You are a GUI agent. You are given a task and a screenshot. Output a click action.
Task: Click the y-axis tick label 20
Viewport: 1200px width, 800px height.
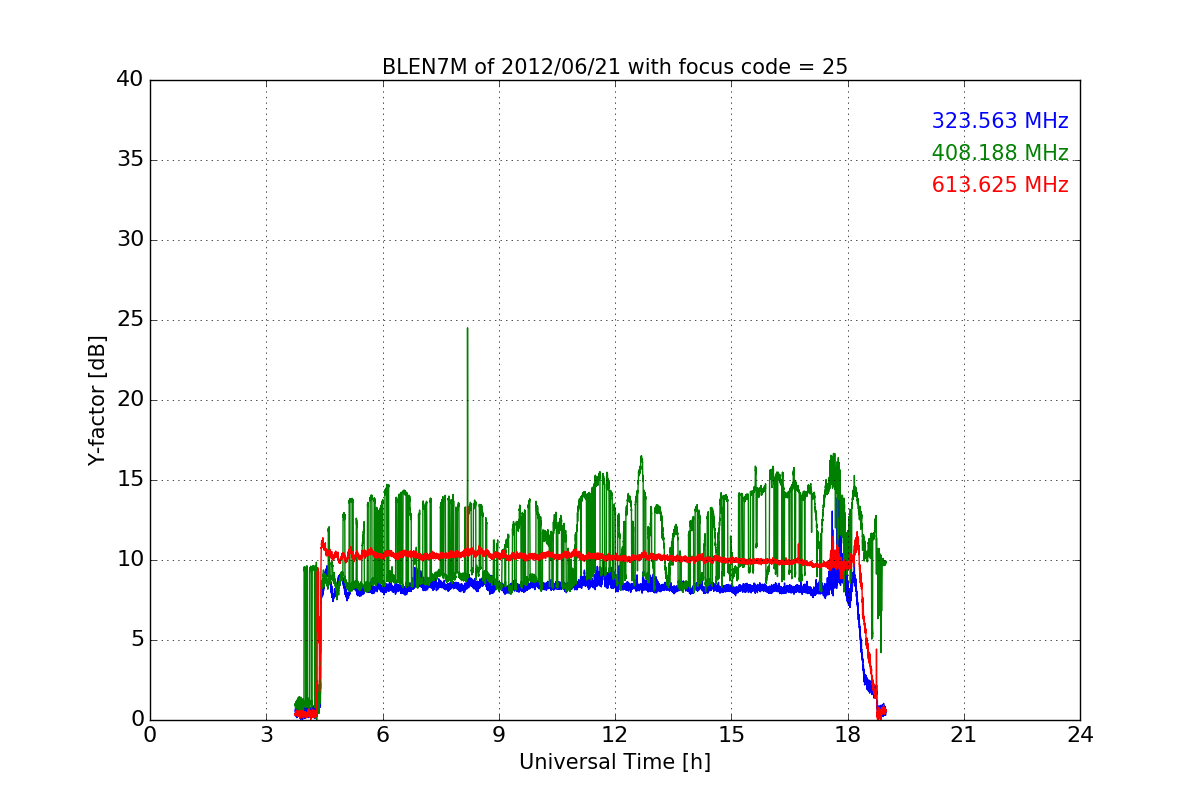(129, 400)
